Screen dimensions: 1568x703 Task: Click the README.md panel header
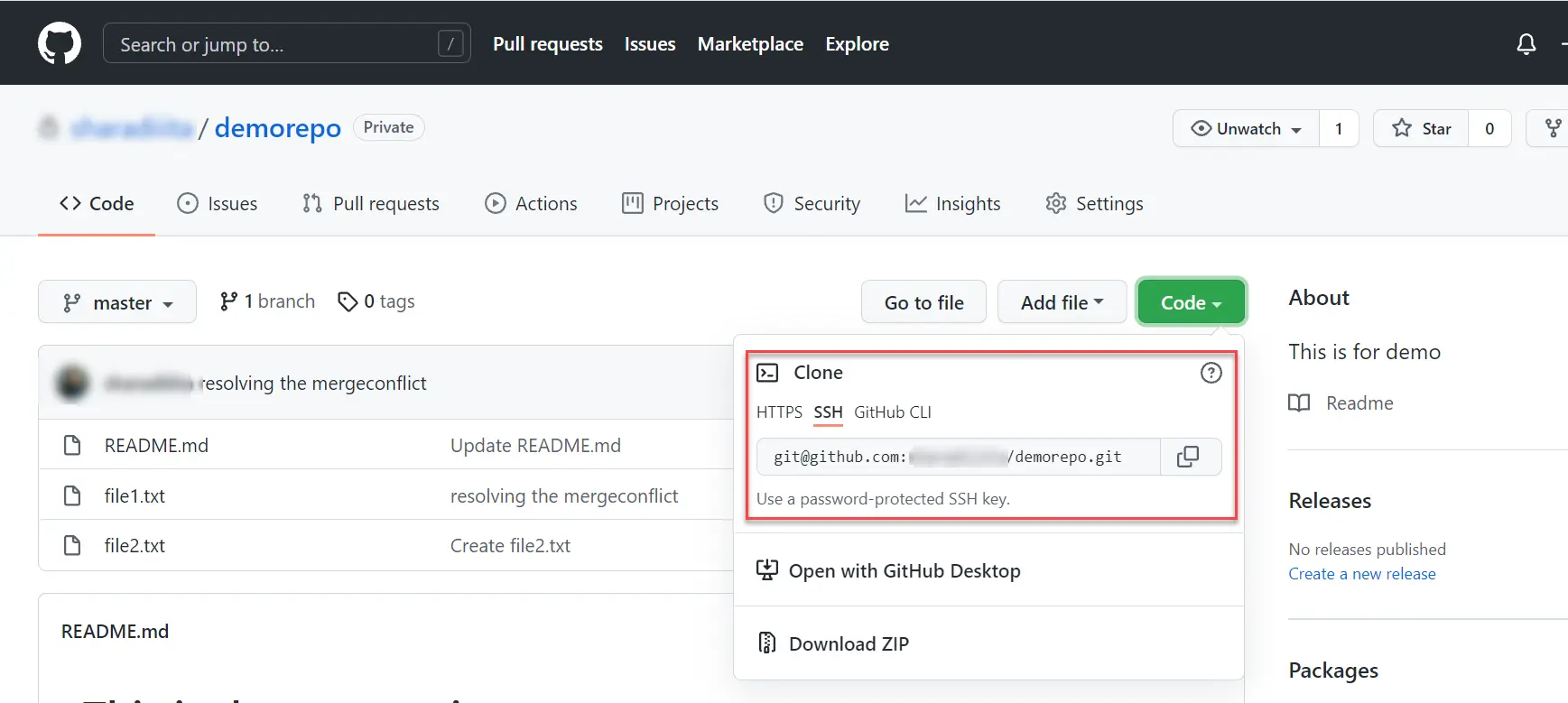(115, 632)
